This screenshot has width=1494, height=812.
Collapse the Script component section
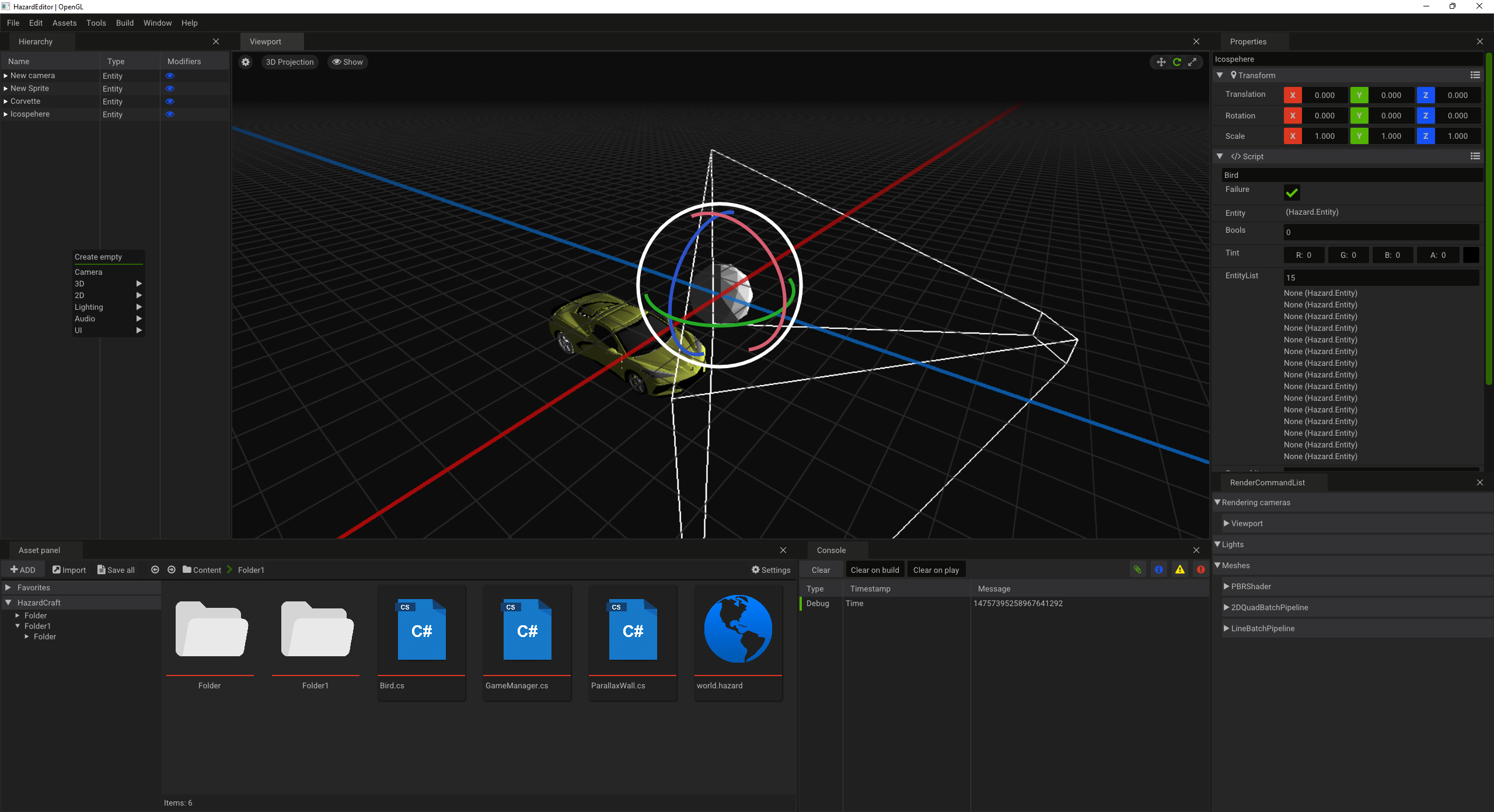1220,156
